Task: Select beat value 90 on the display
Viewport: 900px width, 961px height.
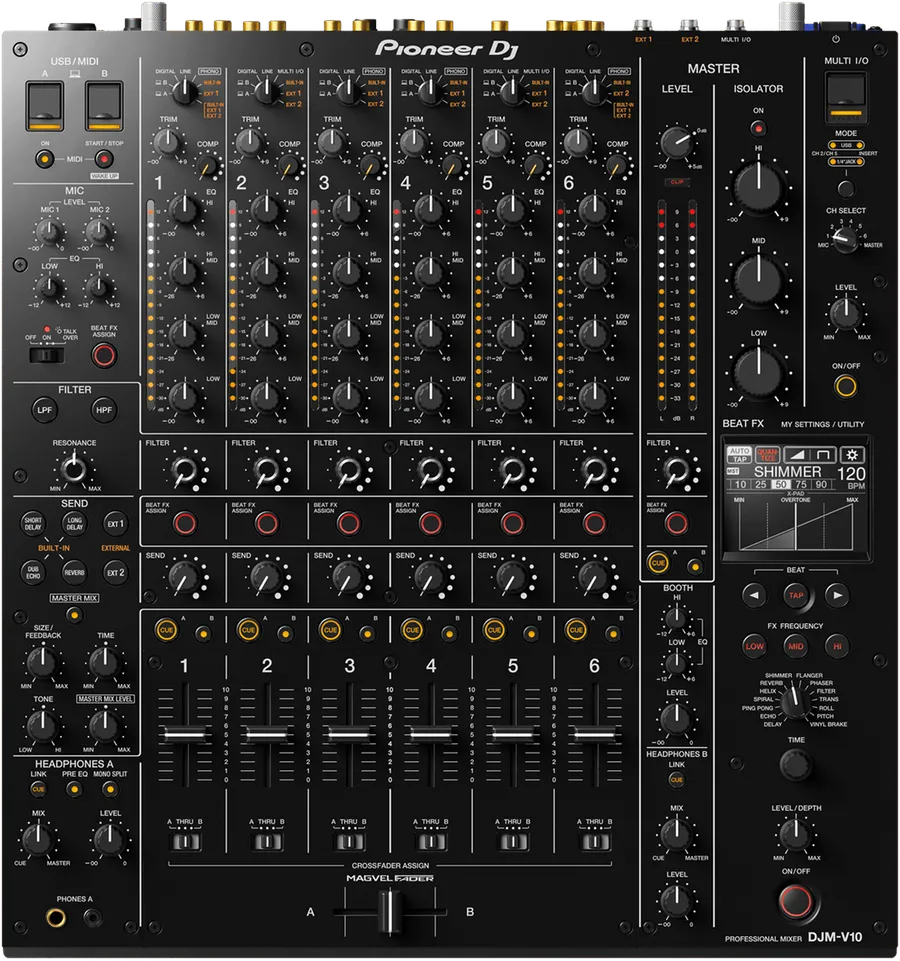Action: [821, 484]
